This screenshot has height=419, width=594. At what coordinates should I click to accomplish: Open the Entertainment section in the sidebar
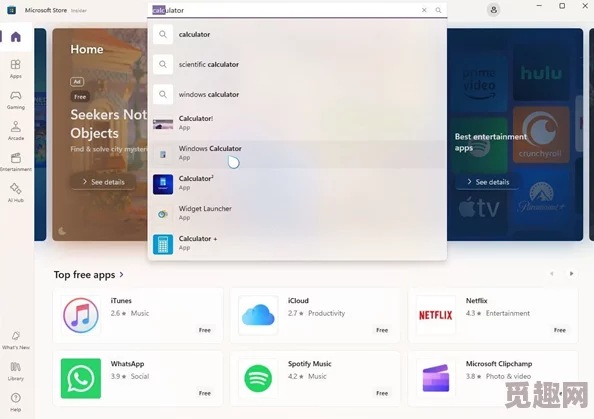pyautogui.click(x=16, y=162)
